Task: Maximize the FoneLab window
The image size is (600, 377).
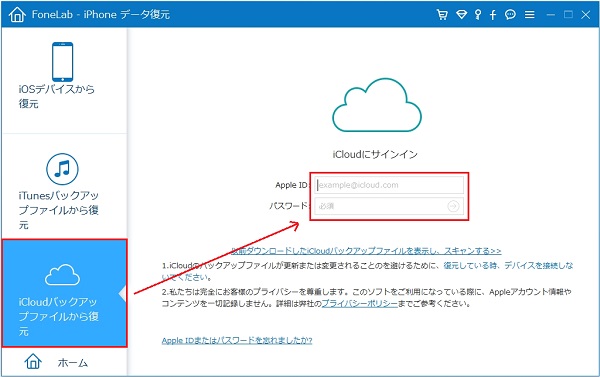Action: click(569, 15)
